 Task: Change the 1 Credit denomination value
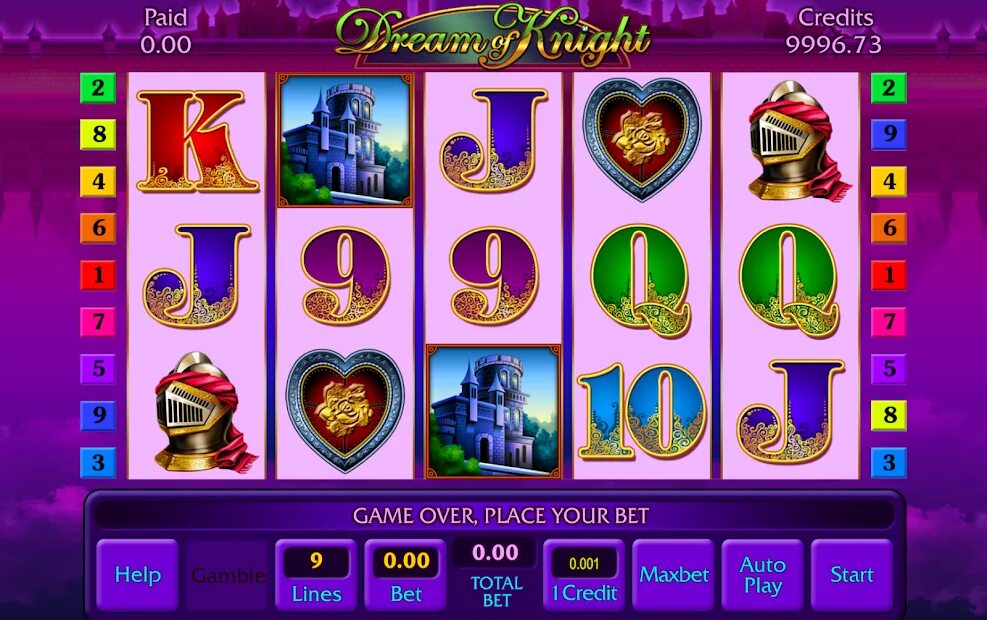pyautogui.click(x=584, y=575)
